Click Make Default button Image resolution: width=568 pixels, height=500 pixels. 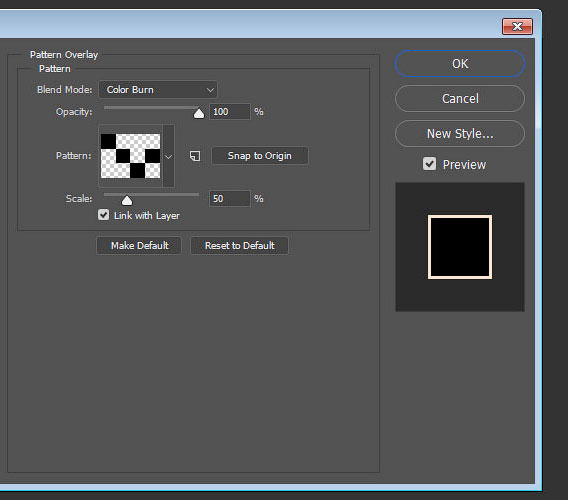tap(139, 246)
